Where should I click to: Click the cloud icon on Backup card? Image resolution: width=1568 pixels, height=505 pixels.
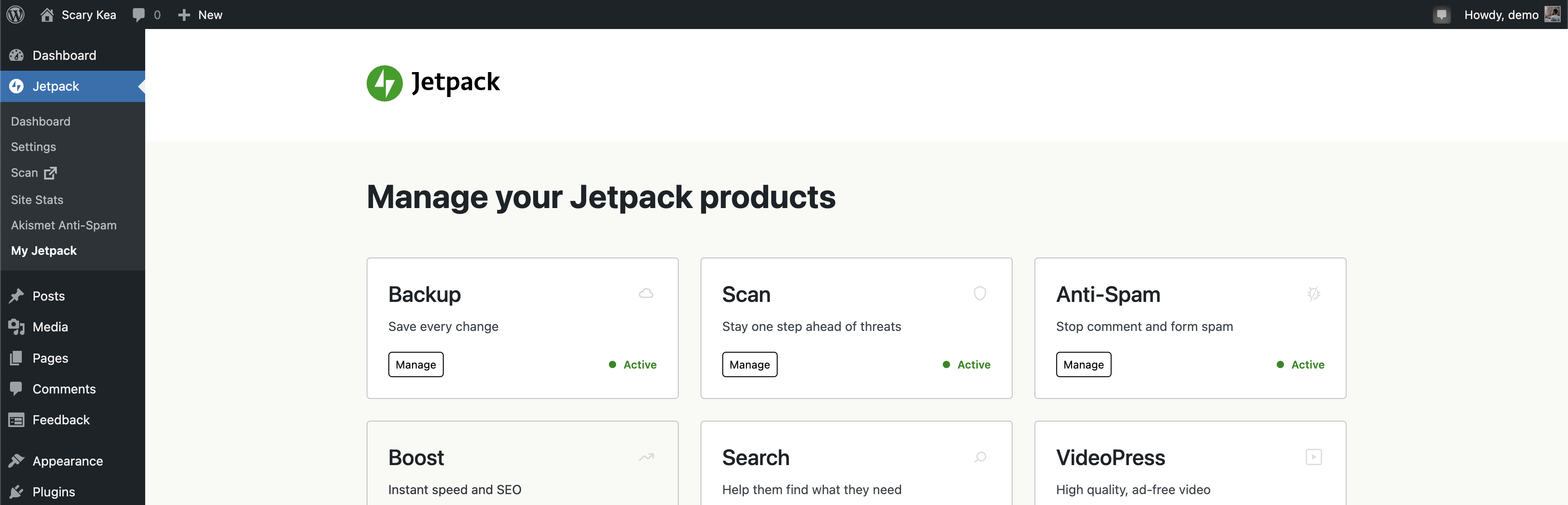[x=646, y=293]
